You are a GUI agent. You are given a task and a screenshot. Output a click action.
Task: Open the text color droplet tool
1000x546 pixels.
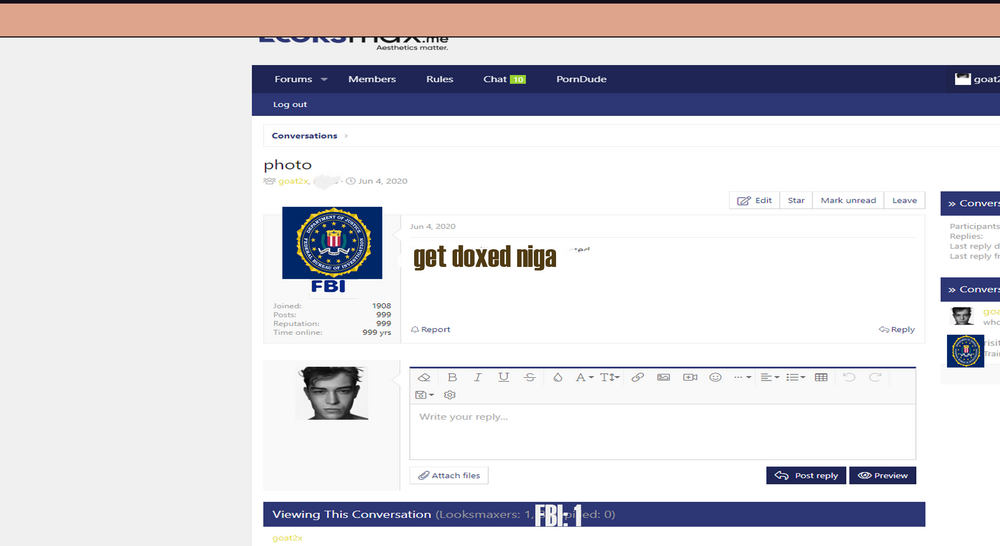click(x=557, y=378)
